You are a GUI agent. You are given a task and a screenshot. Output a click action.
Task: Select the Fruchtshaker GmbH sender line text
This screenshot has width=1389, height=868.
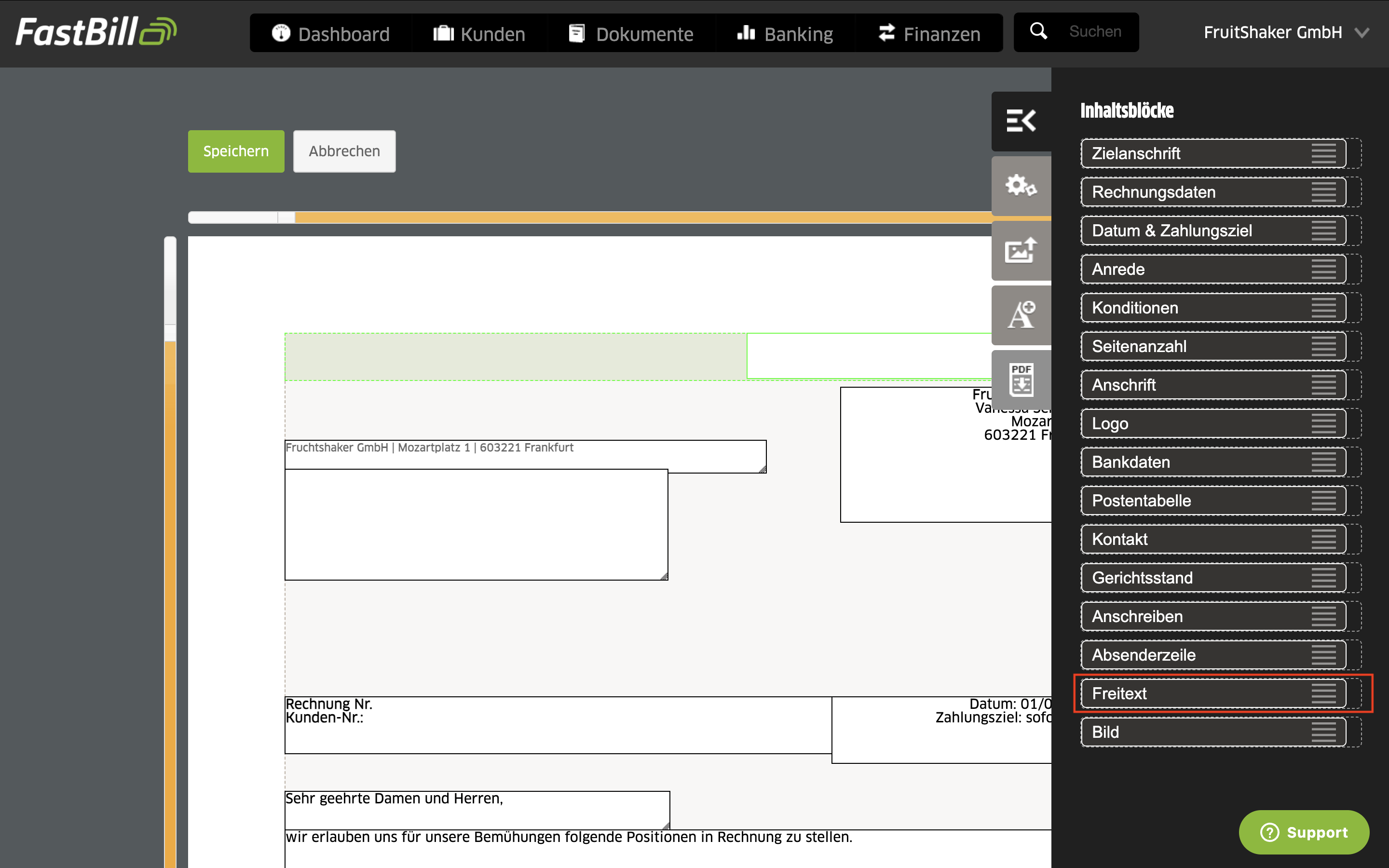coord(429,448)
